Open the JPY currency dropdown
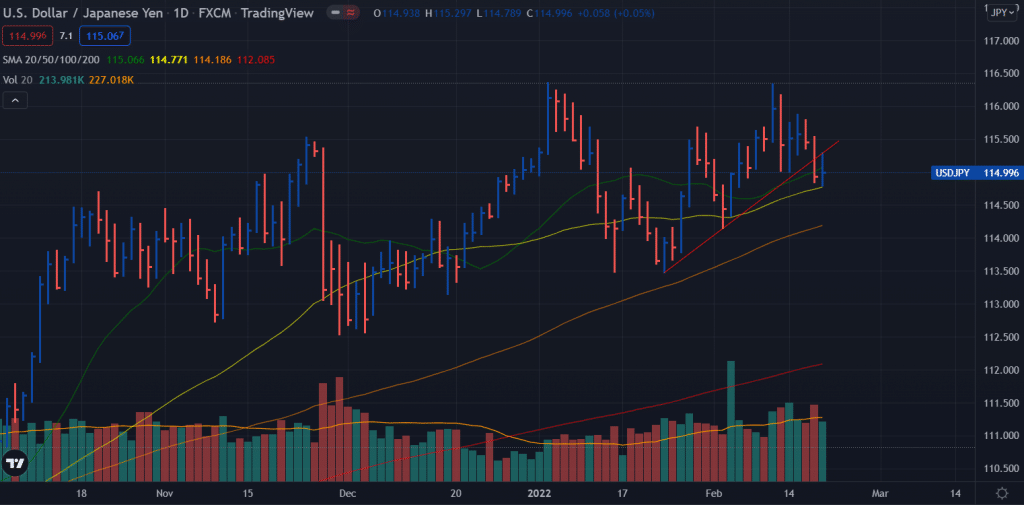This screenshot has height=505, width=1024. click(x=1000, y=13)
